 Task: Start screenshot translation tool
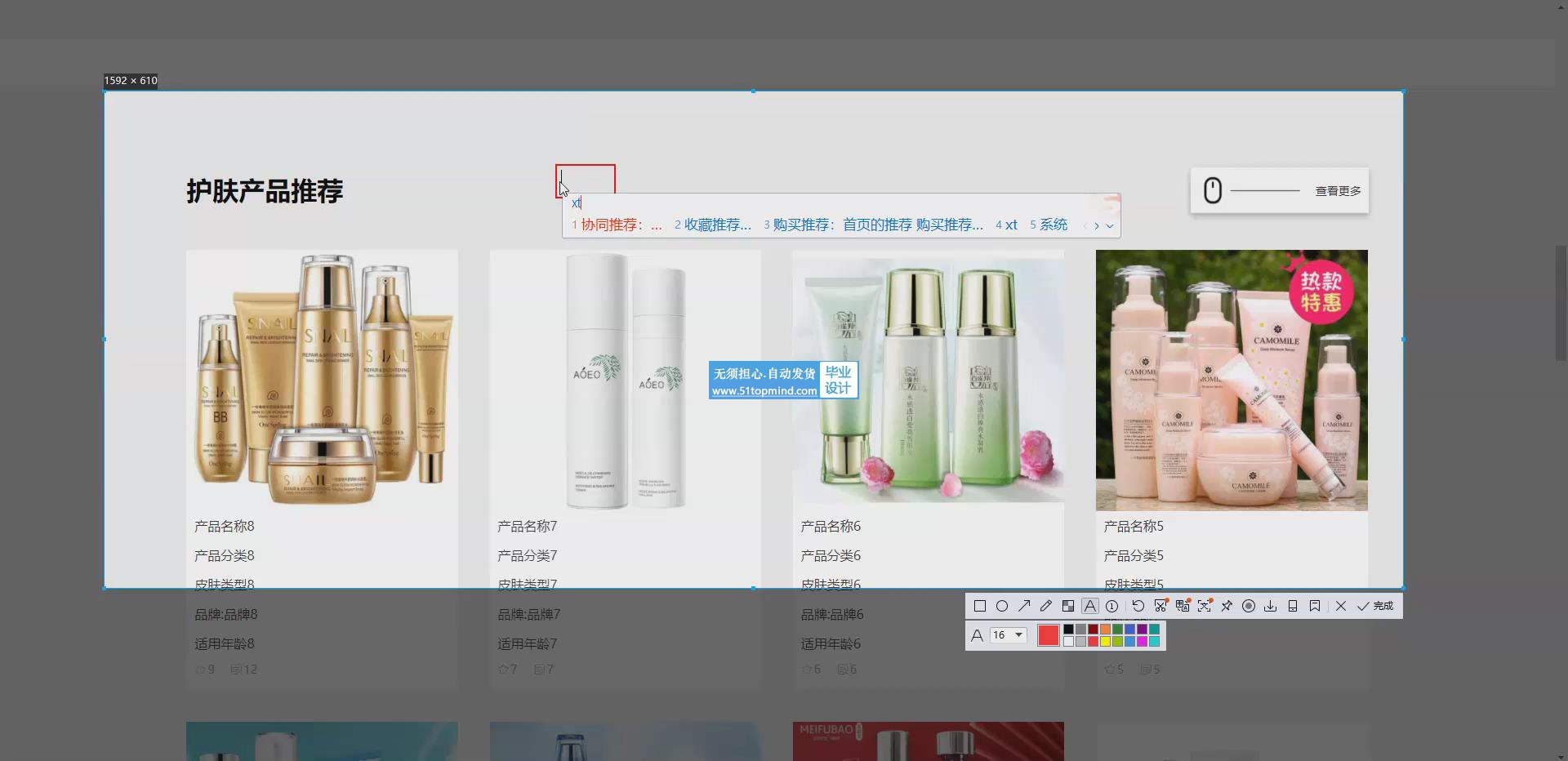pyautogui.click(x=1183, y=606)
